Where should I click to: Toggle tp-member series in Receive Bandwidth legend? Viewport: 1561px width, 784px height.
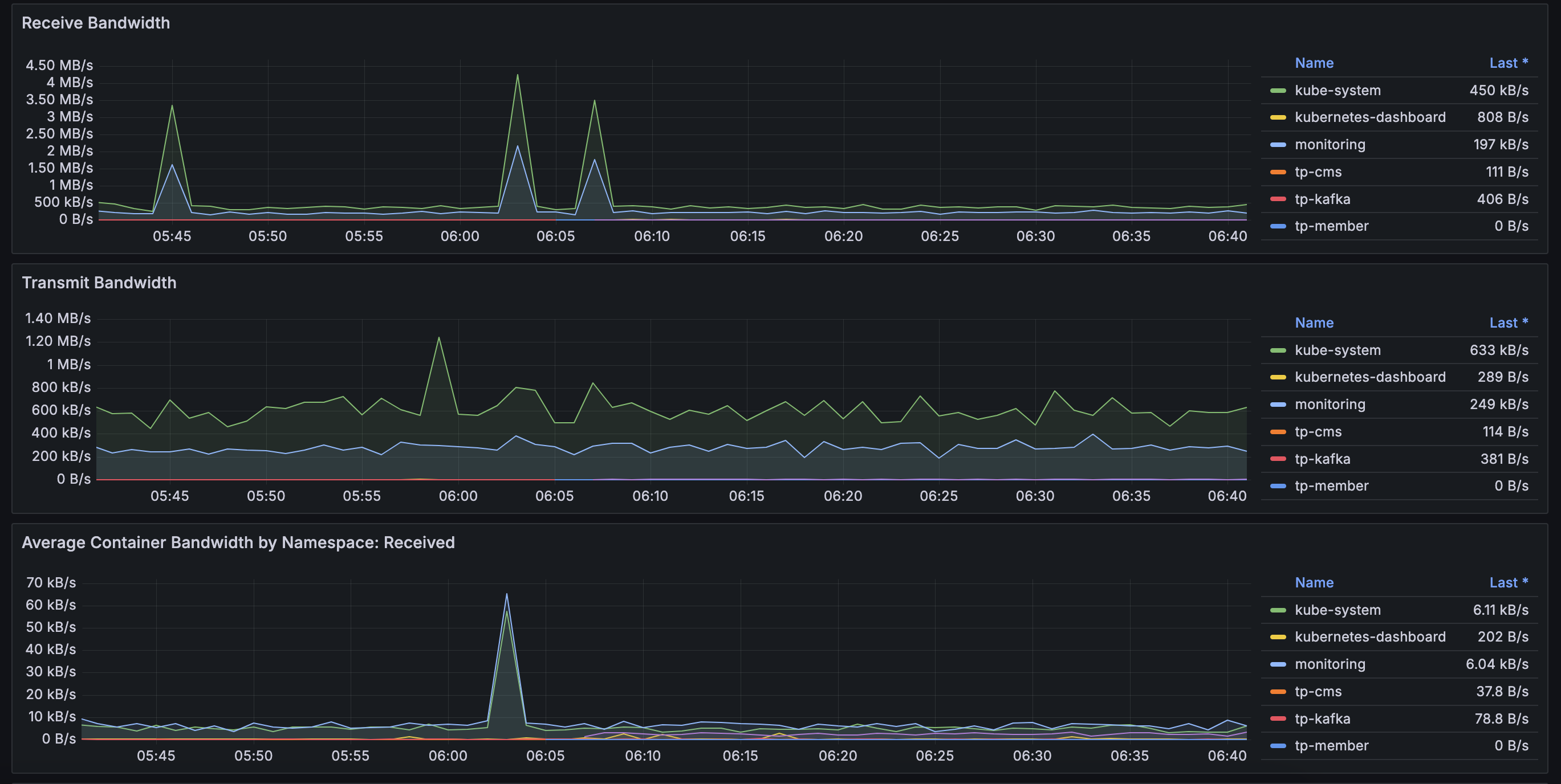(x=1331, y=226)
